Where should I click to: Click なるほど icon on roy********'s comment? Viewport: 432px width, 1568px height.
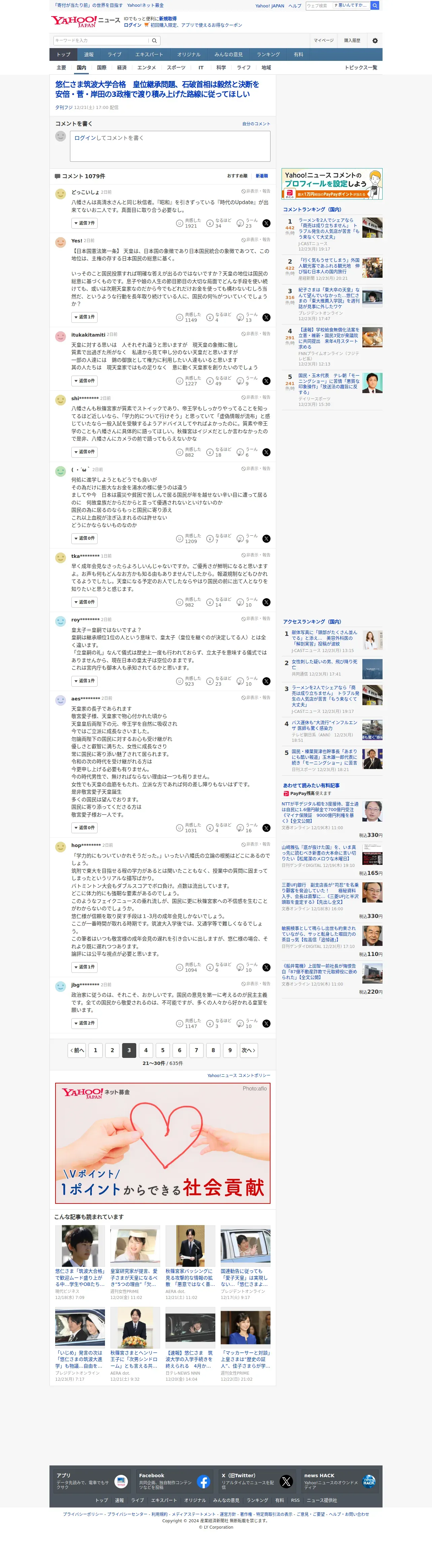click(x=210, y=681)
